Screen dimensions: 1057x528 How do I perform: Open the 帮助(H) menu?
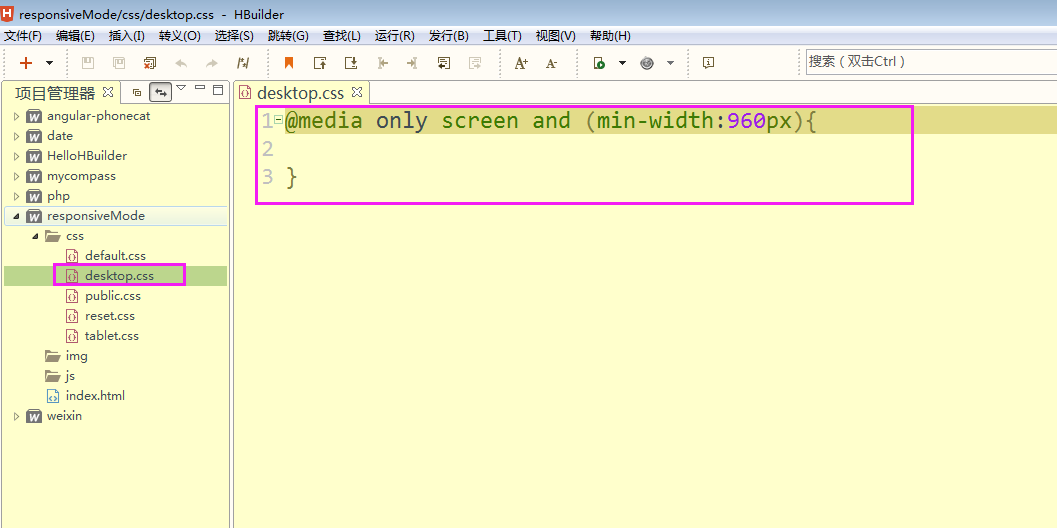(610, 36)
